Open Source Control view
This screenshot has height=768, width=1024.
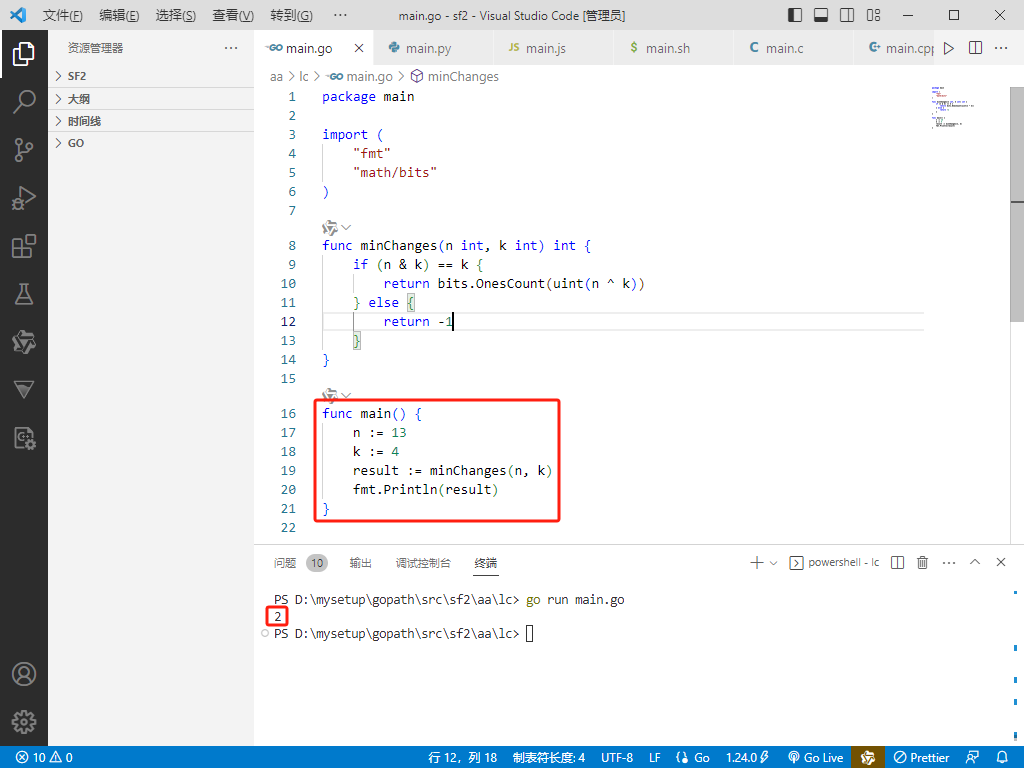[24, 150]
